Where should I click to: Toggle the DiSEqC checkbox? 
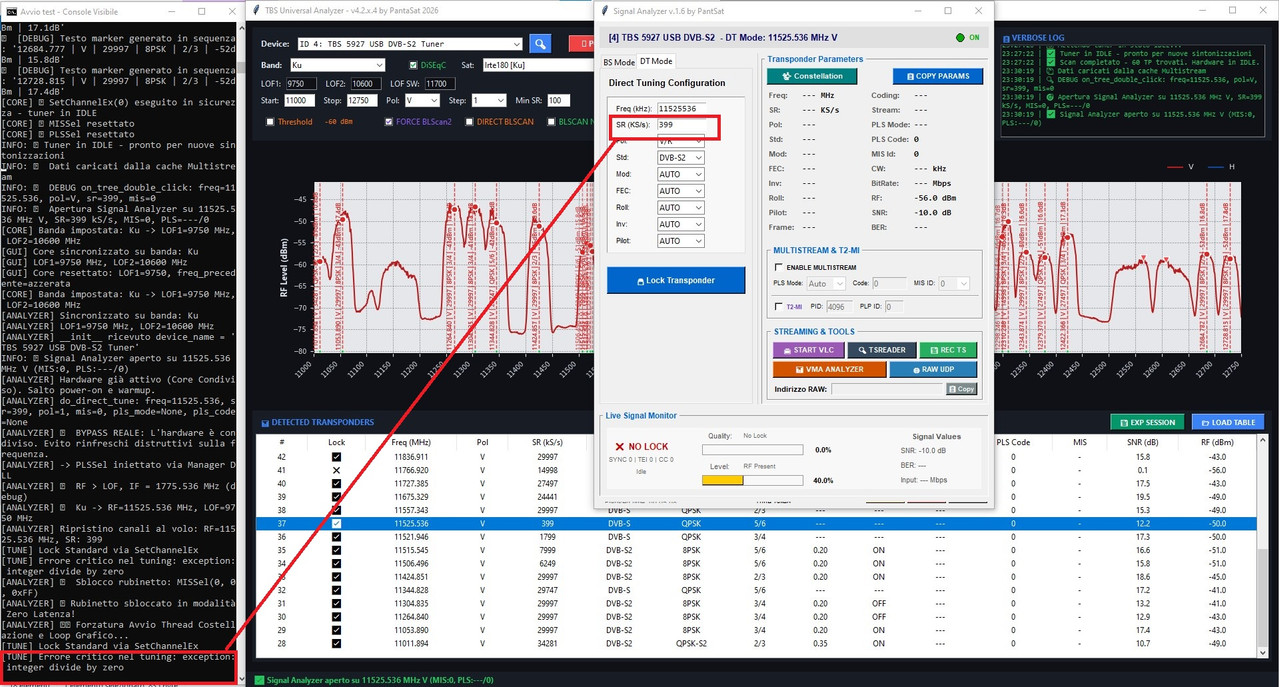[x=413, y=65]
